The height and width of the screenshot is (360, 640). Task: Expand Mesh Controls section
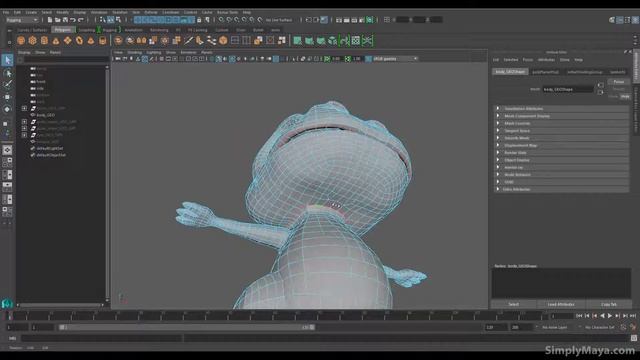pos(562,123)
